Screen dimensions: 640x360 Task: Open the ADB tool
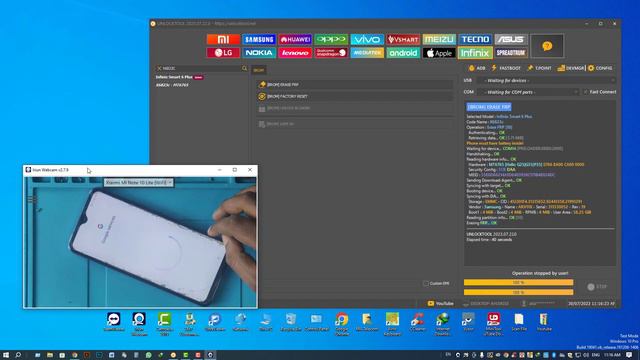[477, 68]
